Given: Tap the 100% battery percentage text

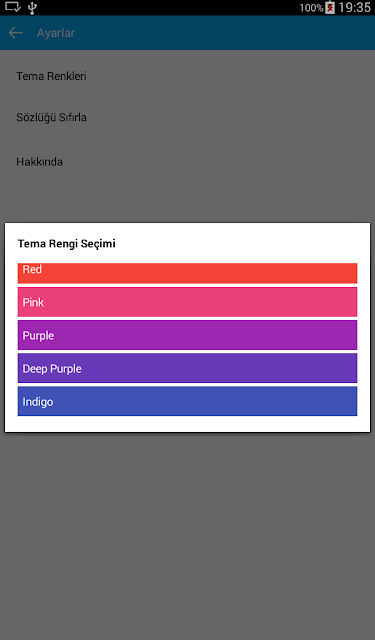Looking at the screenshot, I should (311, 8).
